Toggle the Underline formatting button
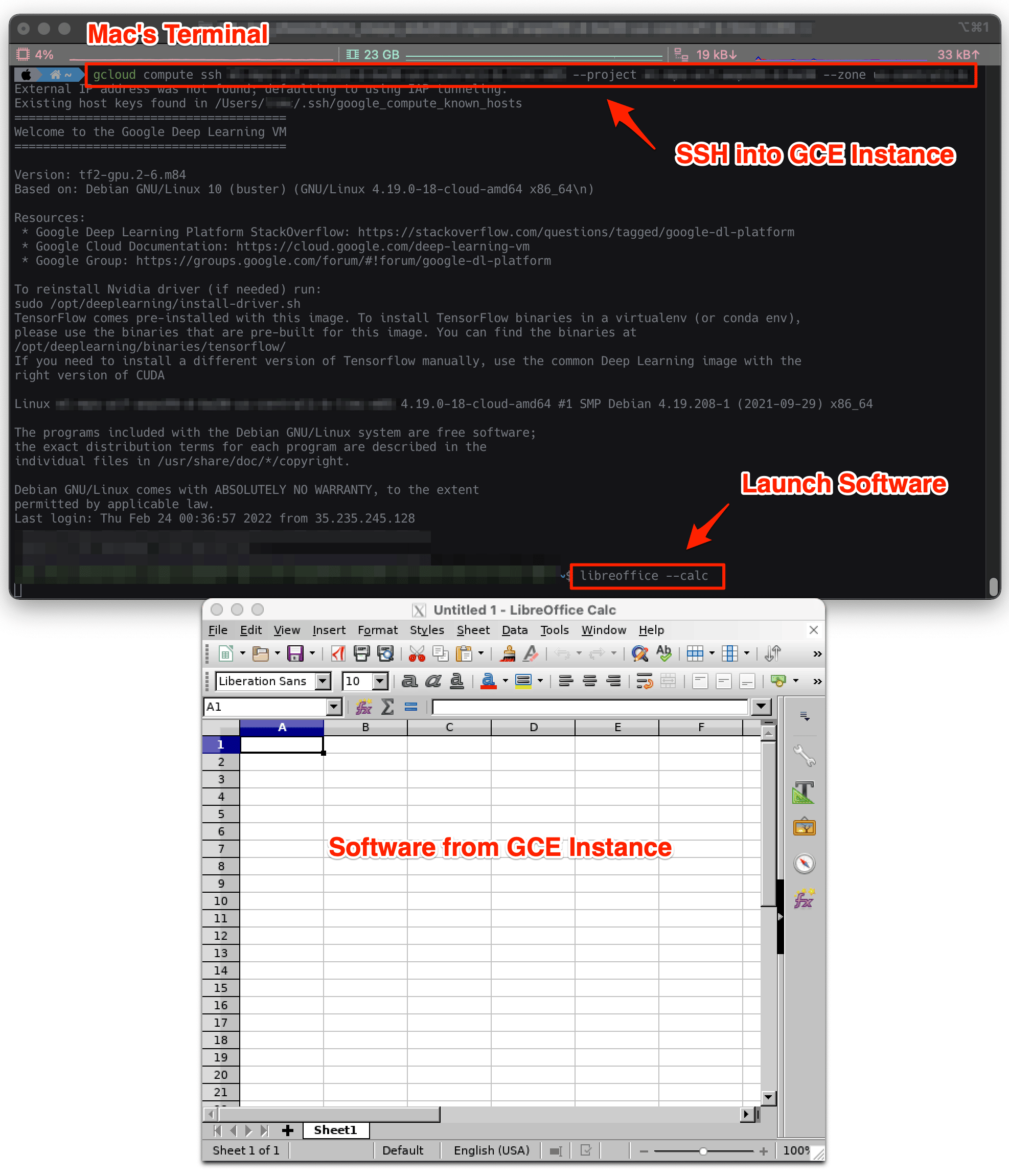Image resolution: width=1009 pixels, height=1176 pixels. pyautogui.click(x=457, y=681)
